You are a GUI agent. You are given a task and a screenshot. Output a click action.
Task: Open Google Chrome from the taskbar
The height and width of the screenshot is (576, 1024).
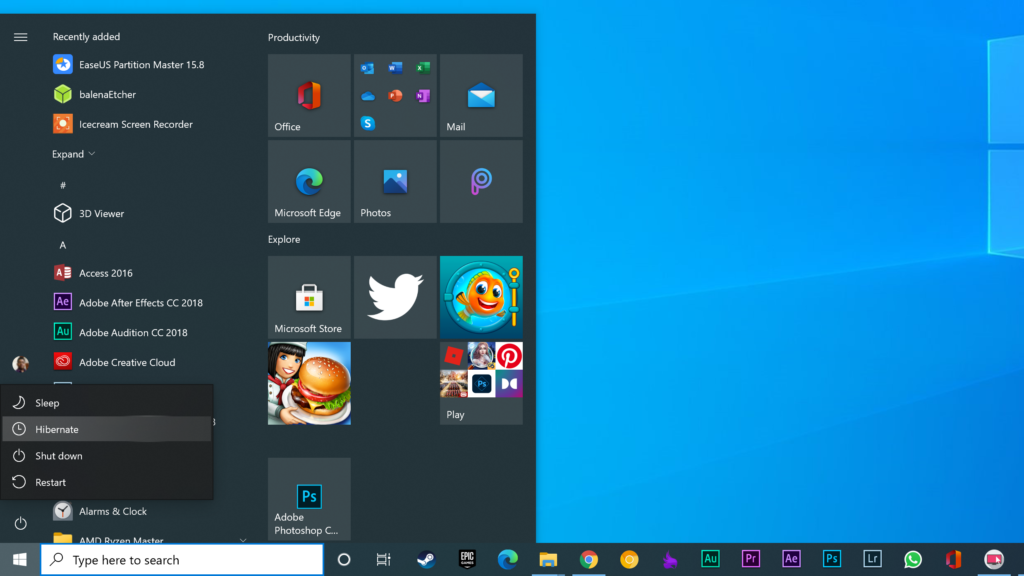588,560
